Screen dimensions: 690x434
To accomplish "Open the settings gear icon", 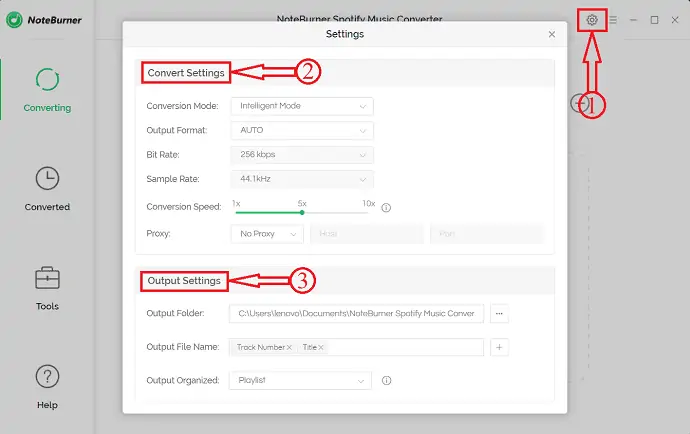I will 592,20.
